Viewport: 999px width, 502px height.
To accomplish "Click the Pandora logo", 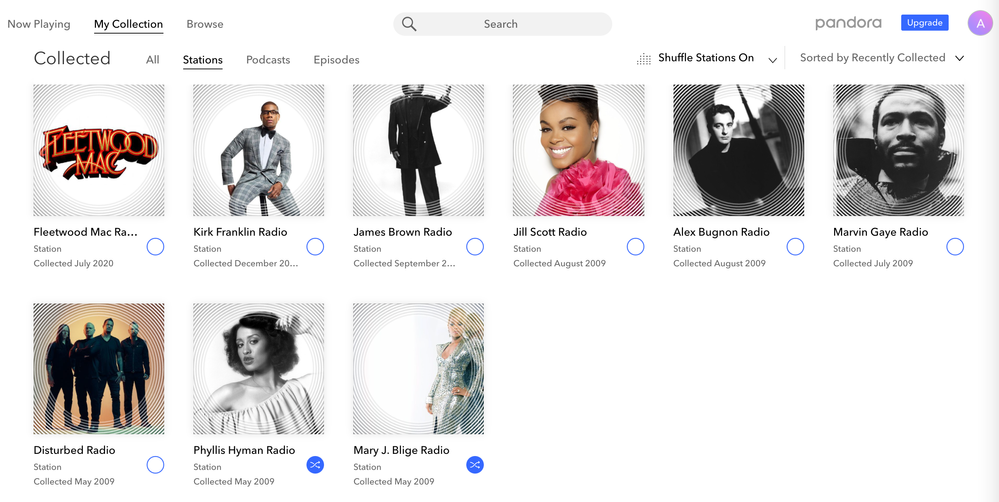I will click(x=848, y=23).
